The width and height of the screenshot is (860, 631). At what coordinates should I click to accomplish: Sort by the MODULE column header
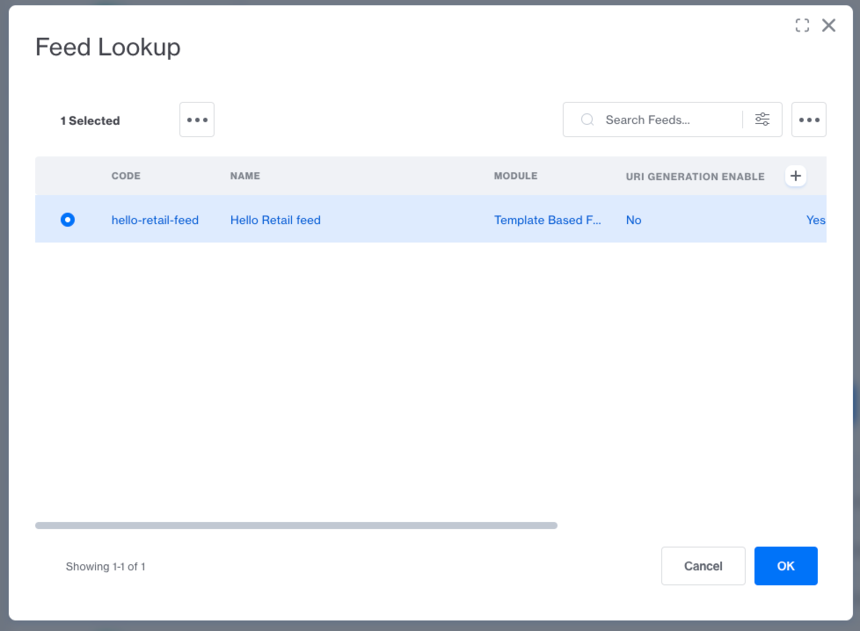515,176
